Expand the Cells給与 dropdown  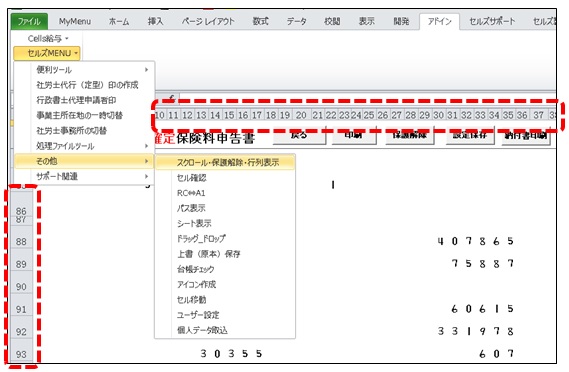pos(48,38)
